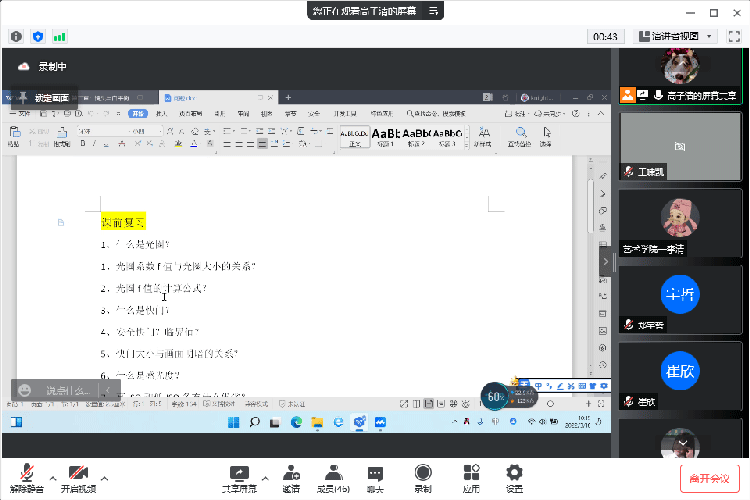Screen dimensions: 750x500
Task: Open the 成员 members list icon
Action: (x=332, y=473)
